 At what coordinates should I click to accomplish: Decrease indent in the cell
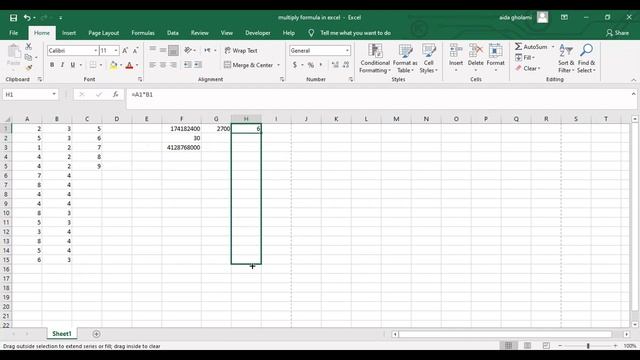pyautogui.click(x=188, y=65)
